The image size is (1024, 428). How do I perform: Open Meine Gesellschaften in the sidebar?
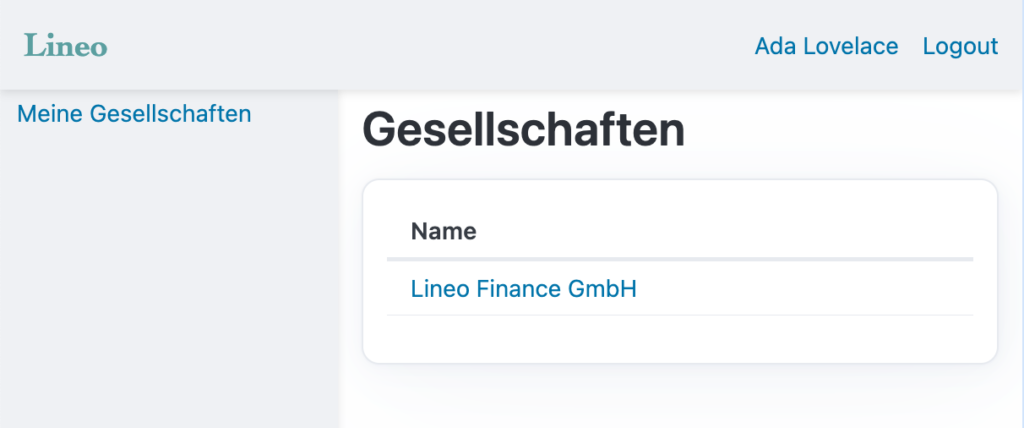point(134,113)
